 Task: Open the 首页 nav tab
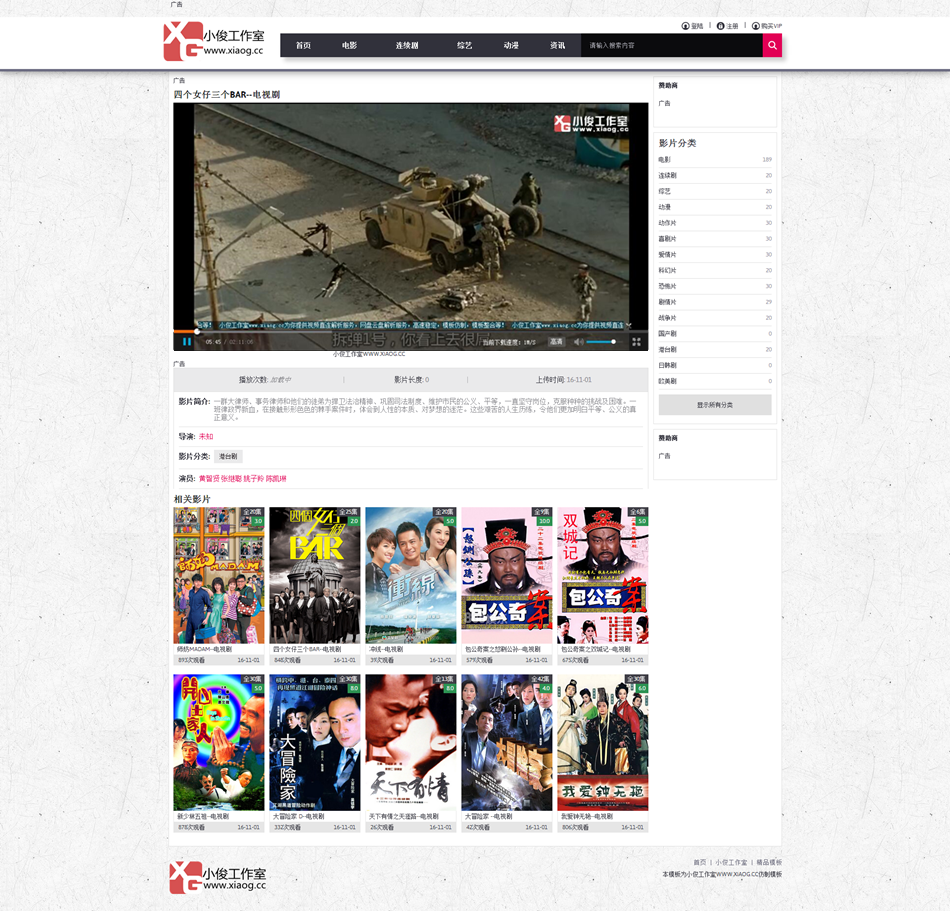click(x=303, y=45)
